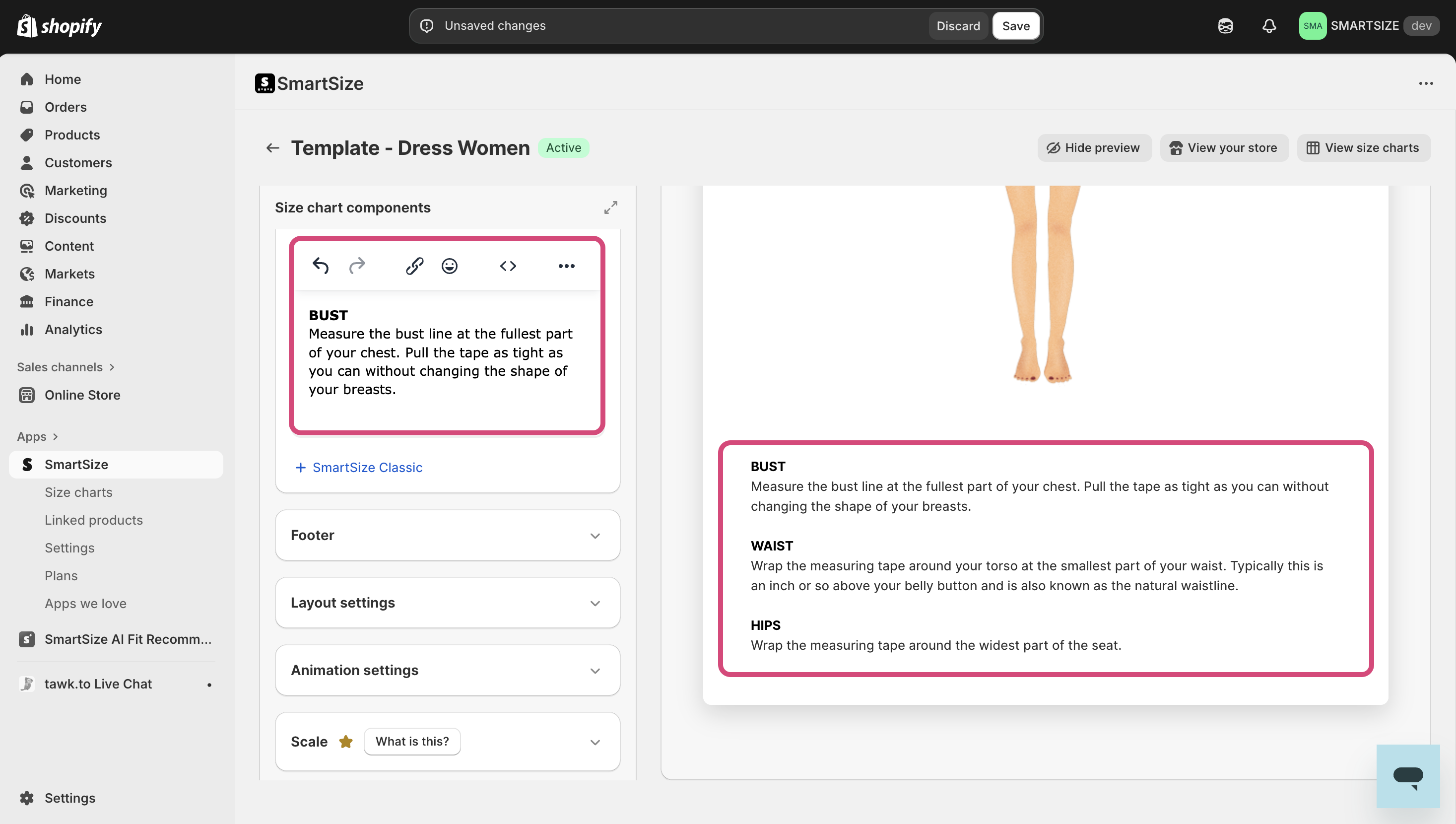Open the chat widget bubble
The height and width of the screenshot is (824, 1456).
coord(1407,775)
